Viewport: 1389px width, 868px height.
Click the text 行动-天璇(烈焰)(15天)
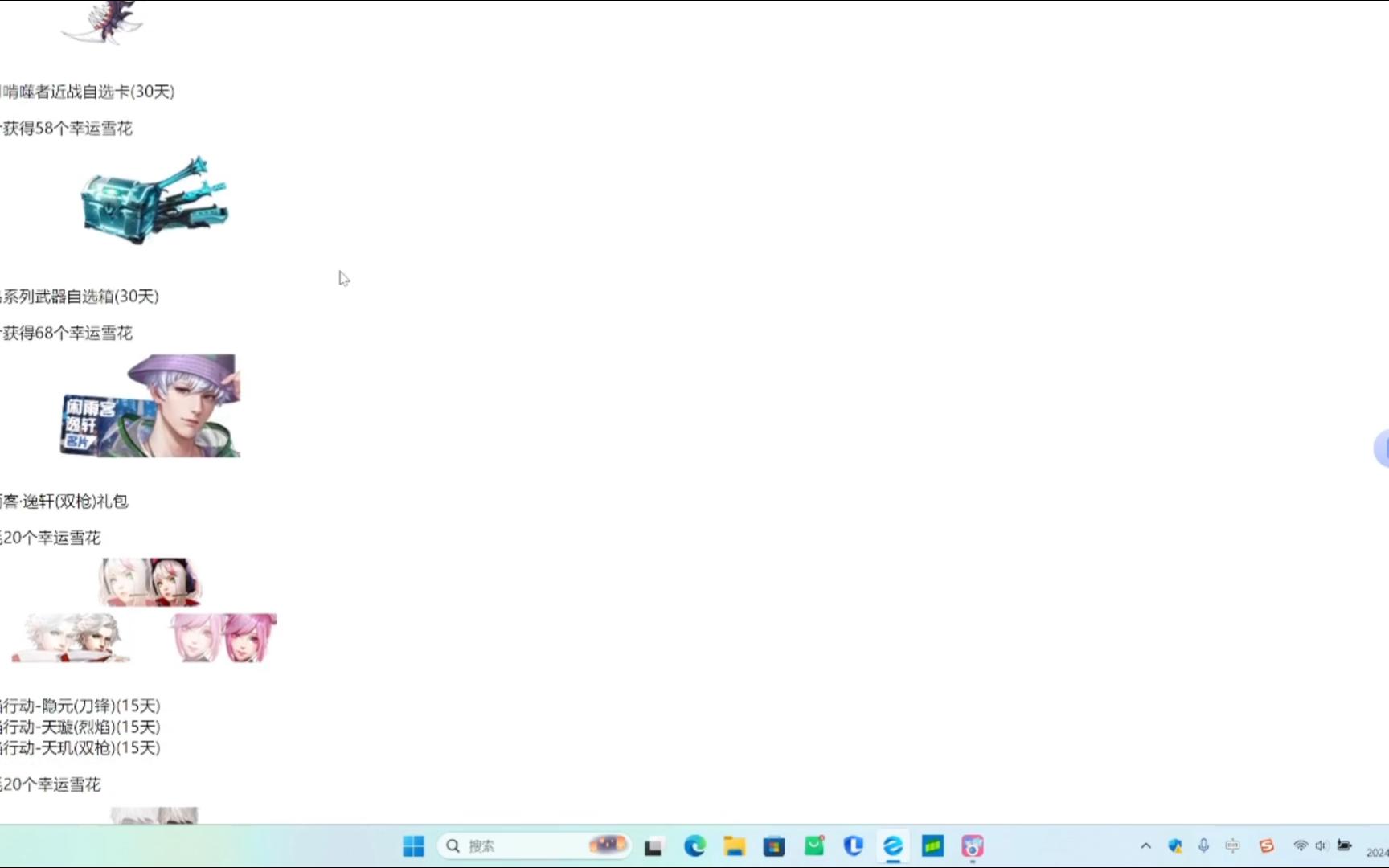84,727
